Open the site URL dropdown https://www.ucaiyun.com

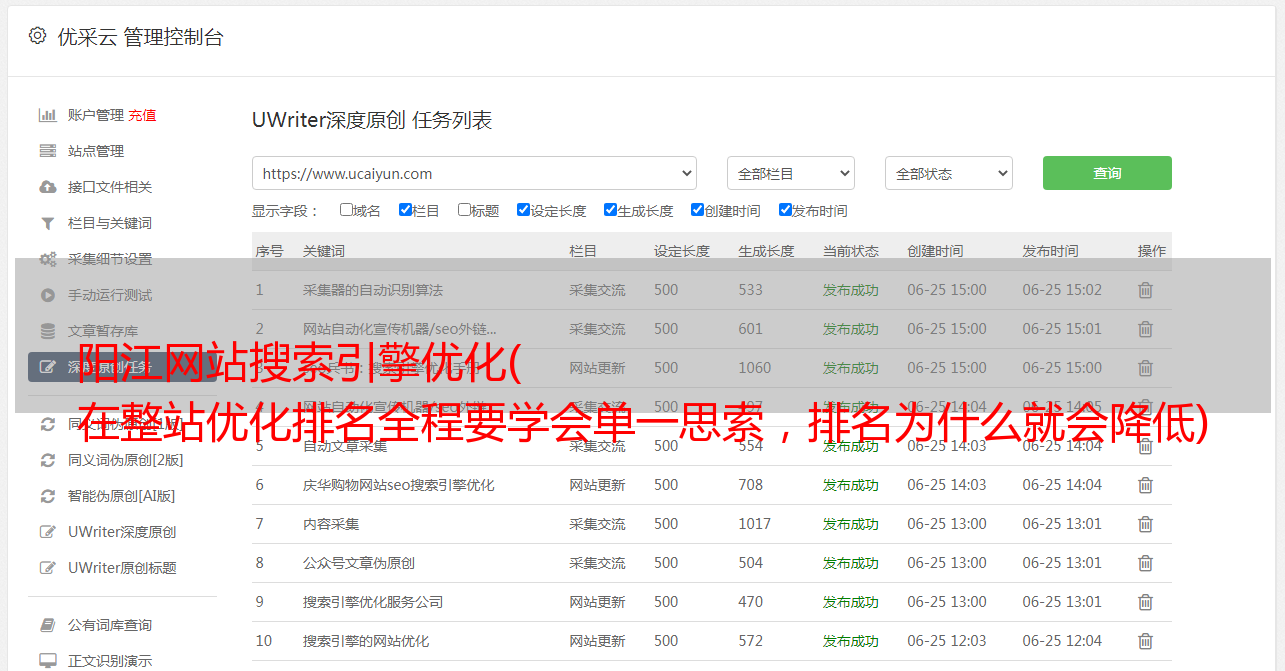pyautogui.click(x=474, y=173)
